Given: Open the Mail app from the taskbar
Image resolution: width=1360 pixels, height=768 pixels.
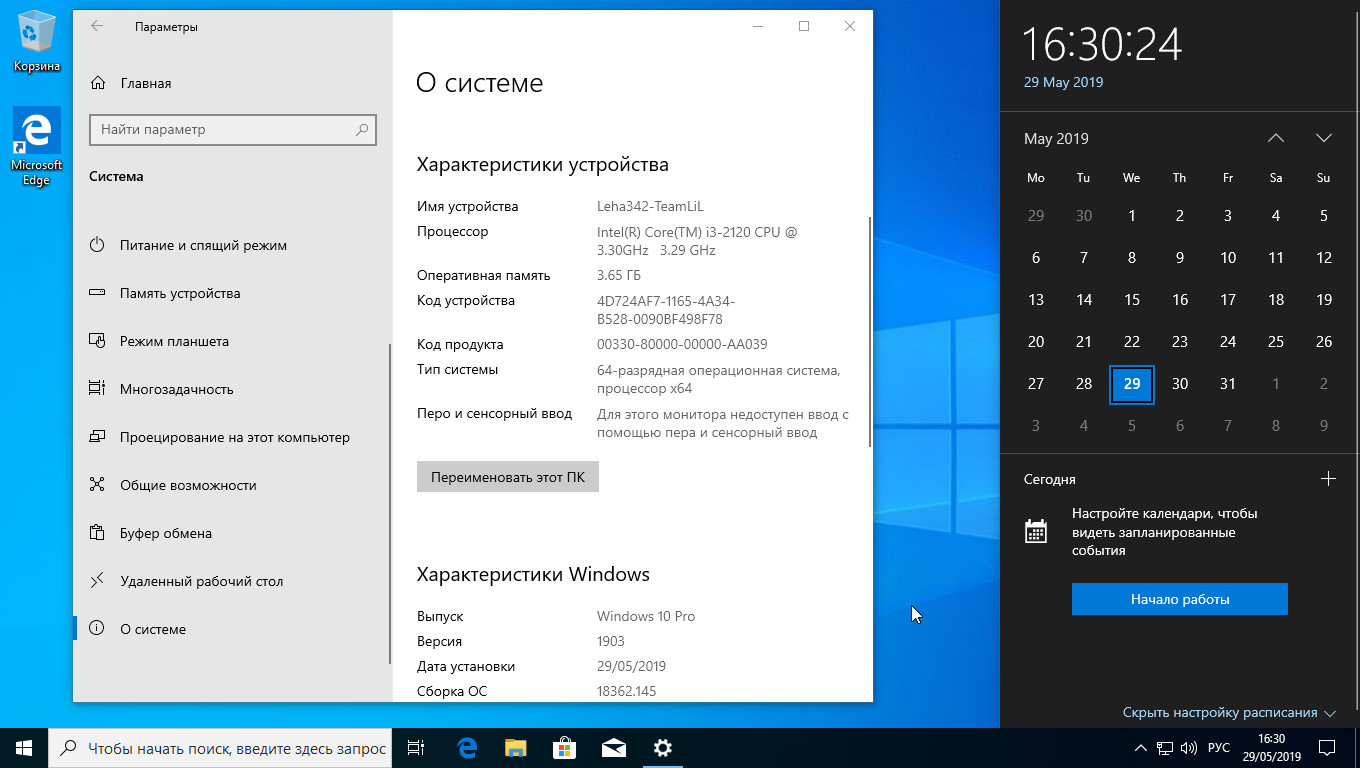Looking at the screenshot, I should pyautogui.click(x=613, y=748).
